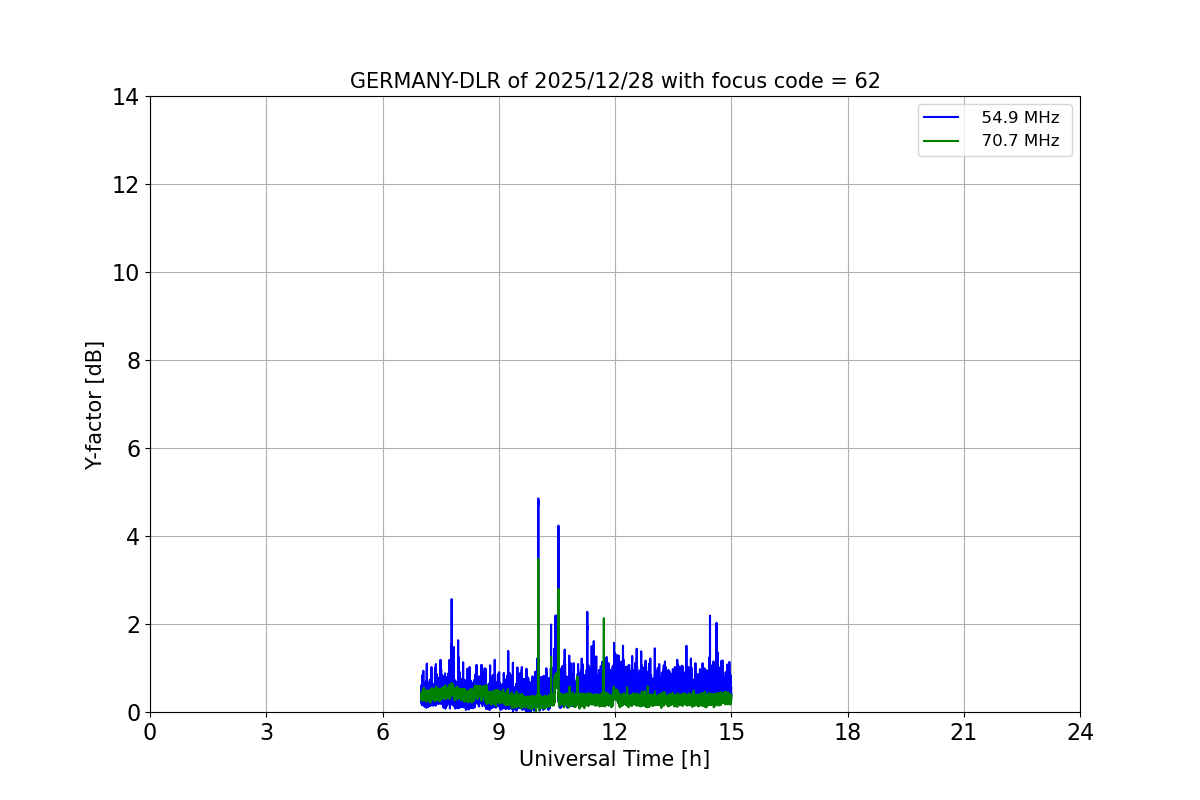Click y-axis tick label 2

point(131,625)
